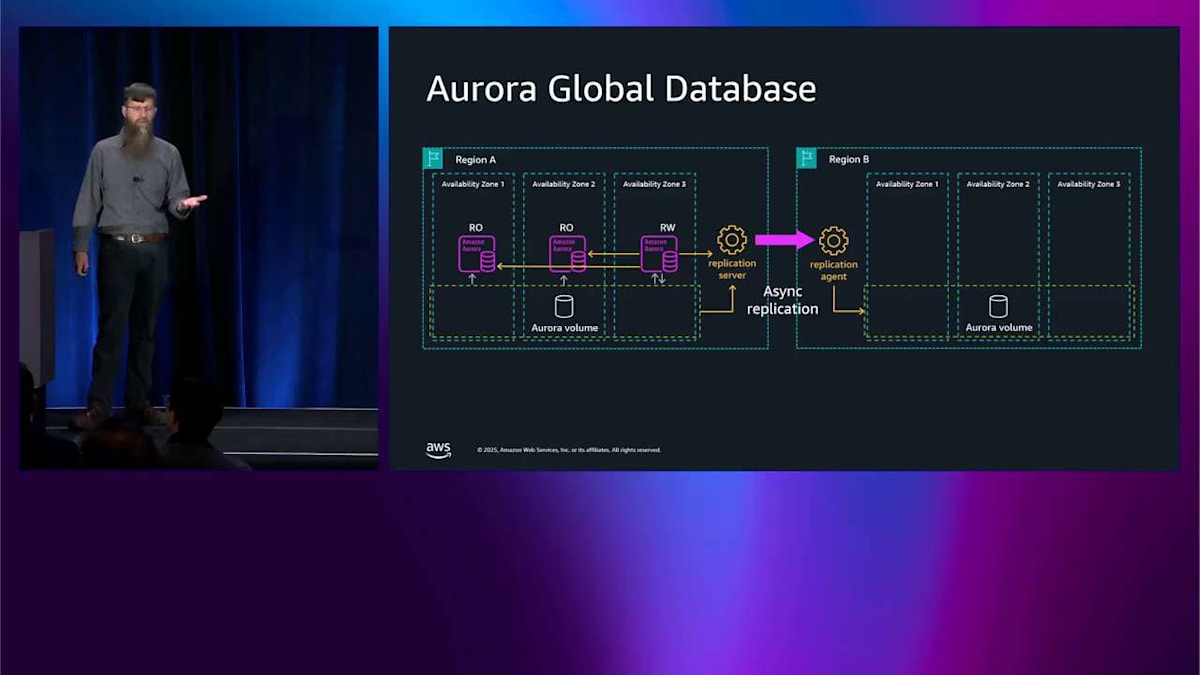The image size is (1200, 675).
Task: Click the replication server gear icon
Action: tap(732, 240)
